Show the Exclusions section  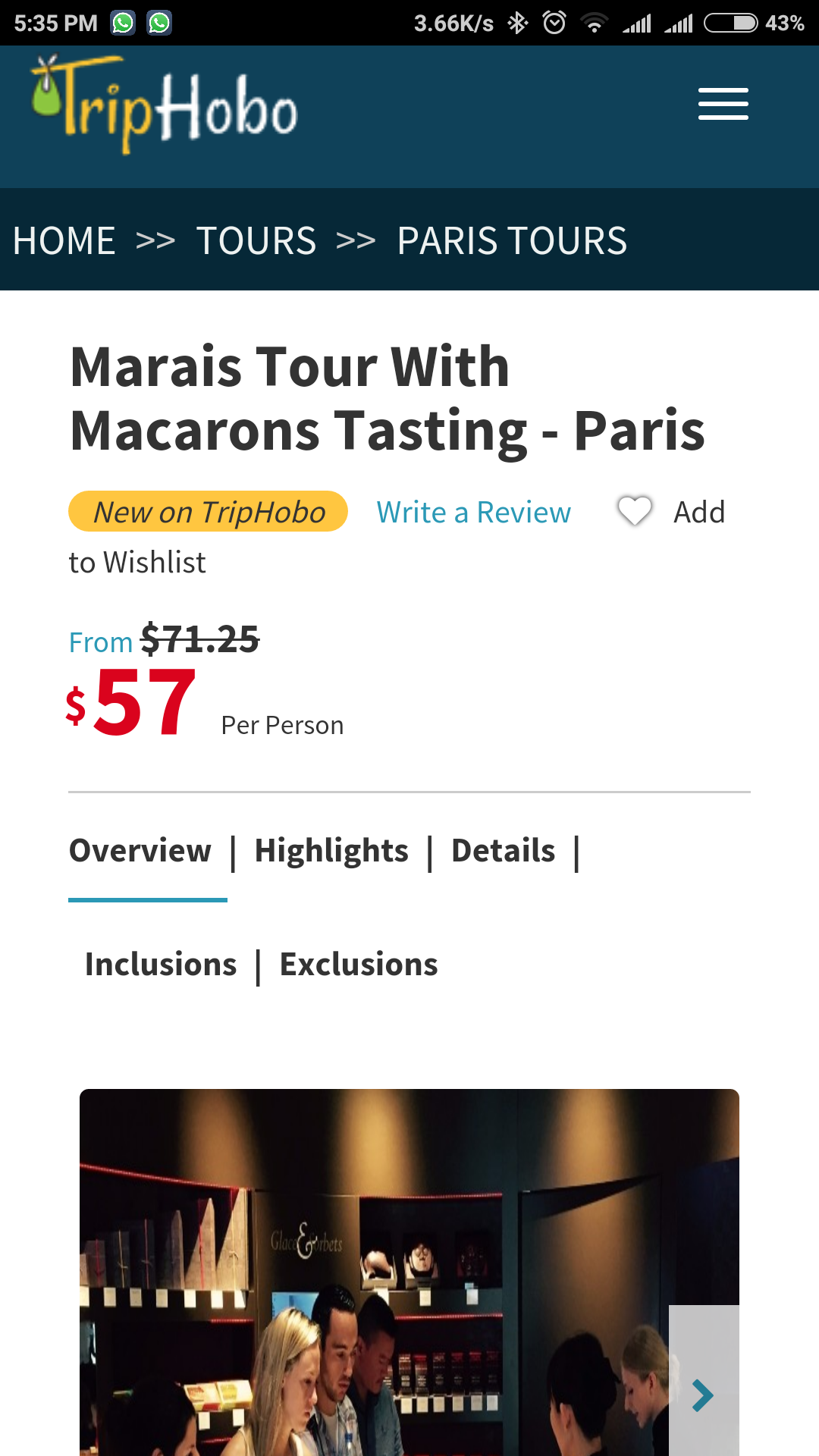point(359,965)
